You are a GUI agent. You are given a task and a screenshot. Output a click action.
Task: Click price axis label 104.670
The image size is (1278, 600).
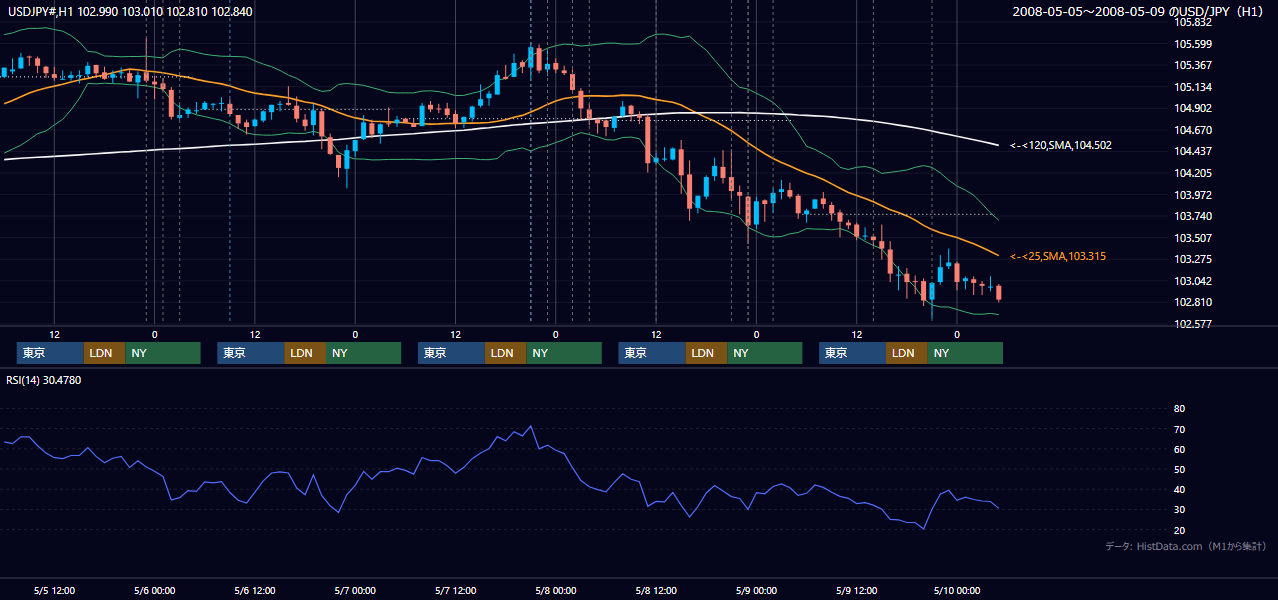1193,130
